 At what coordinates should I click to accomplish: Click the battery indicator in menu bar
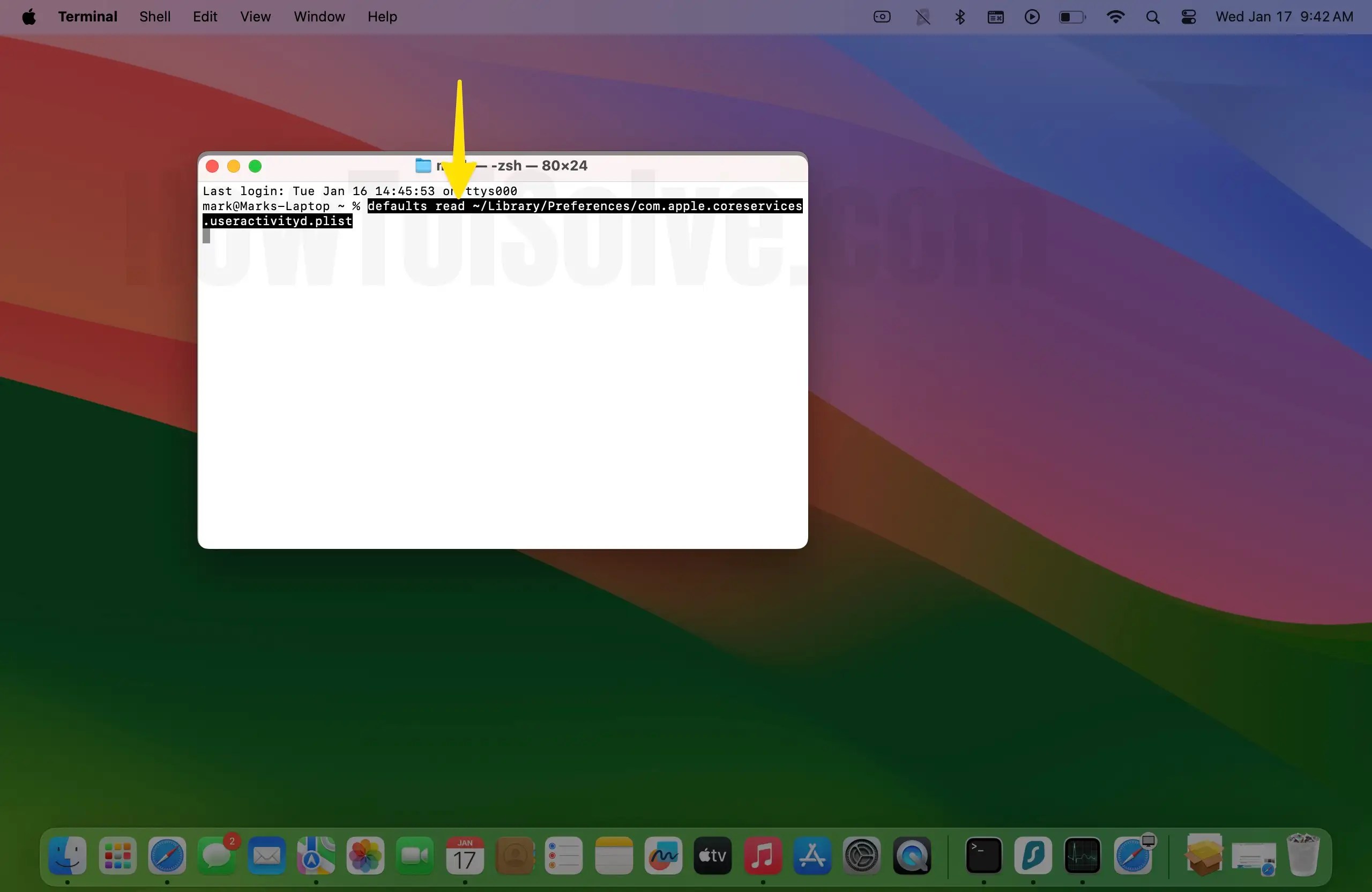(1071, 16)
